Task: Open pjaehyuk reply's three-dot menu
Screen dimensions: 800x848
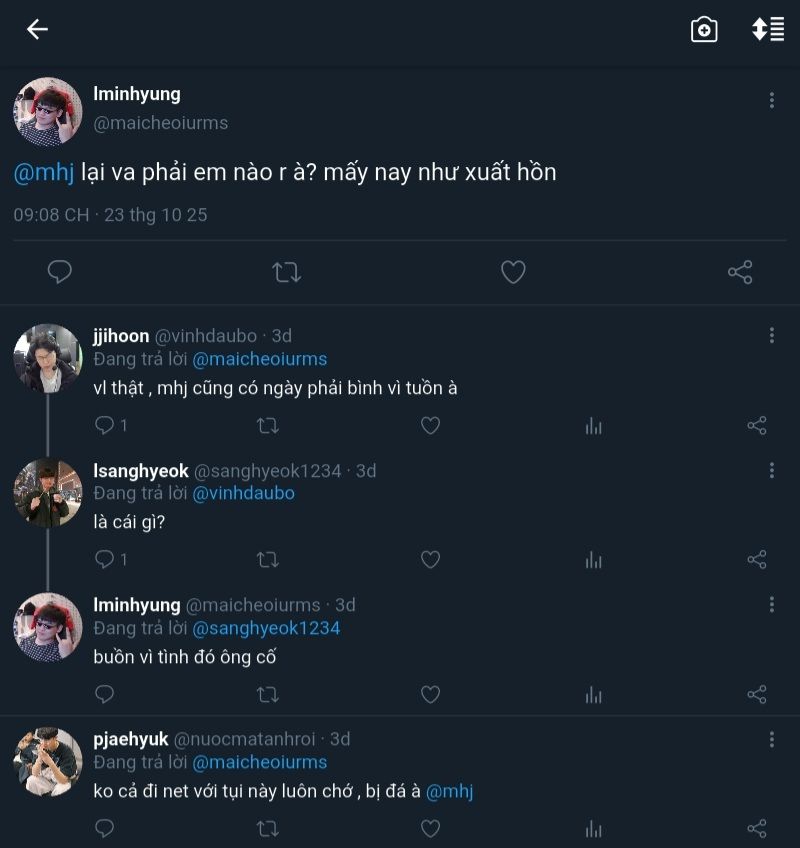Action: tap(771, 740)
